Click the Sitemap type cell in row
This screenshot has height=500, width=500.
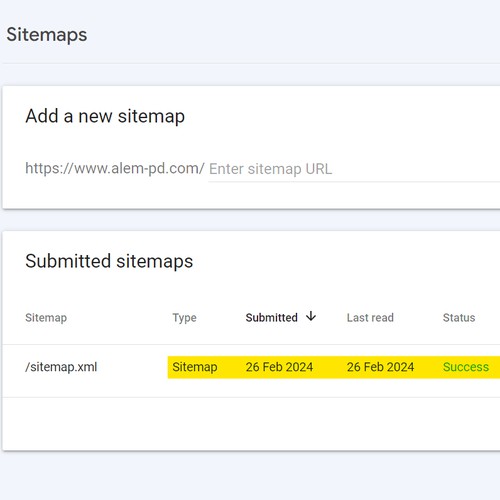click(x=195, y=367)
